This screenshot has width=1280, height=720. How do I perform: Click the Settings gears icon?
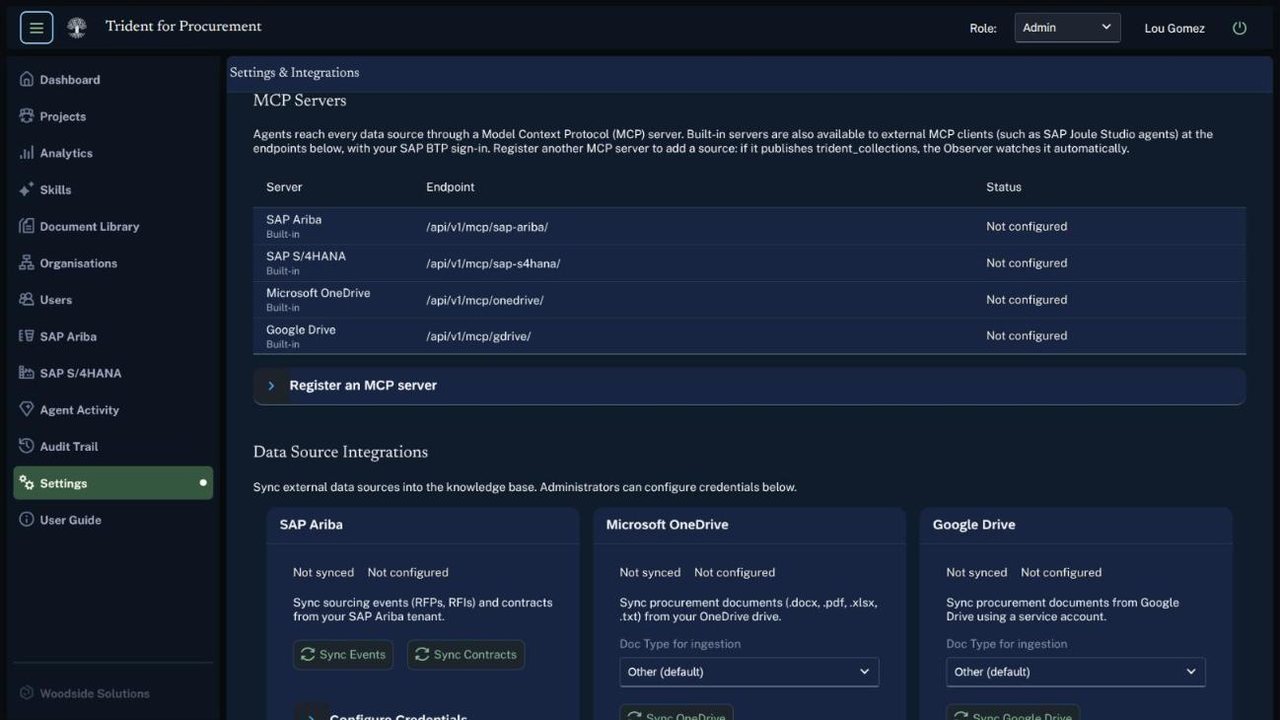[x=27, y=483]
